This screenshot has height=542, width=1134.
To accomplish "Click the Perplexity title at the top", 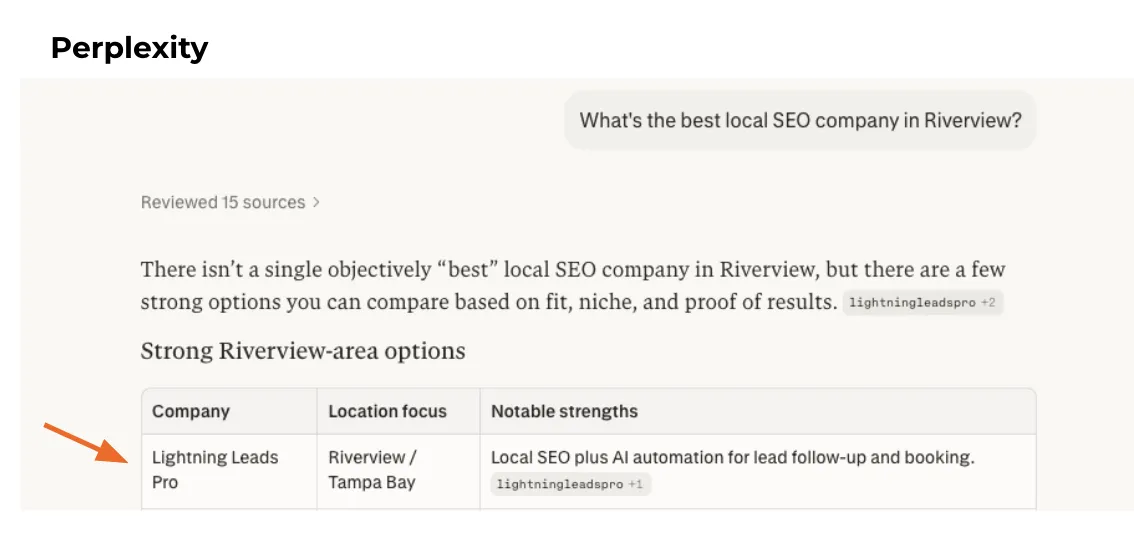I will (129, 47).
